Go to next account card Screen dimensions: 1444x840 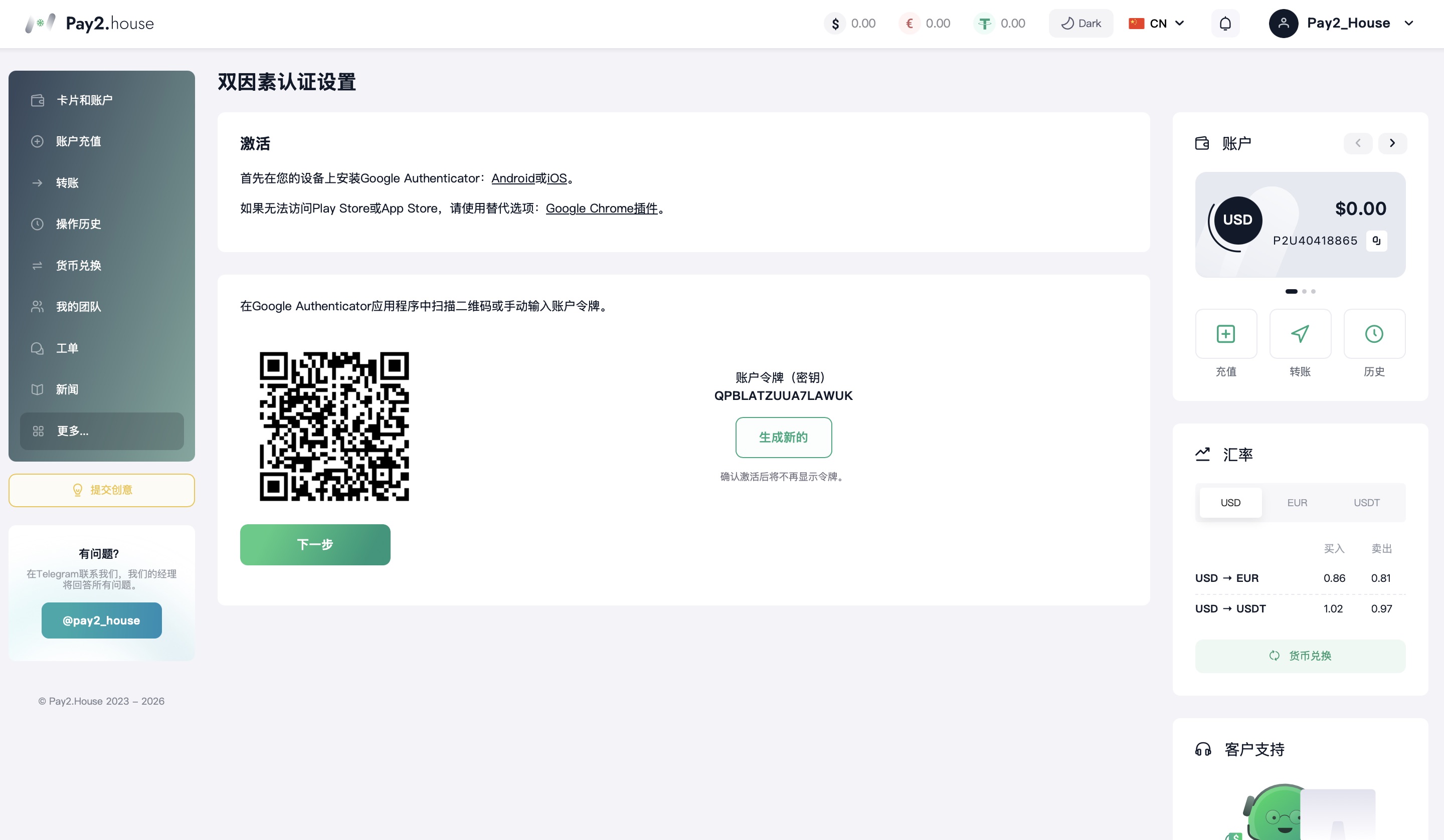(x=1392, y=143)
